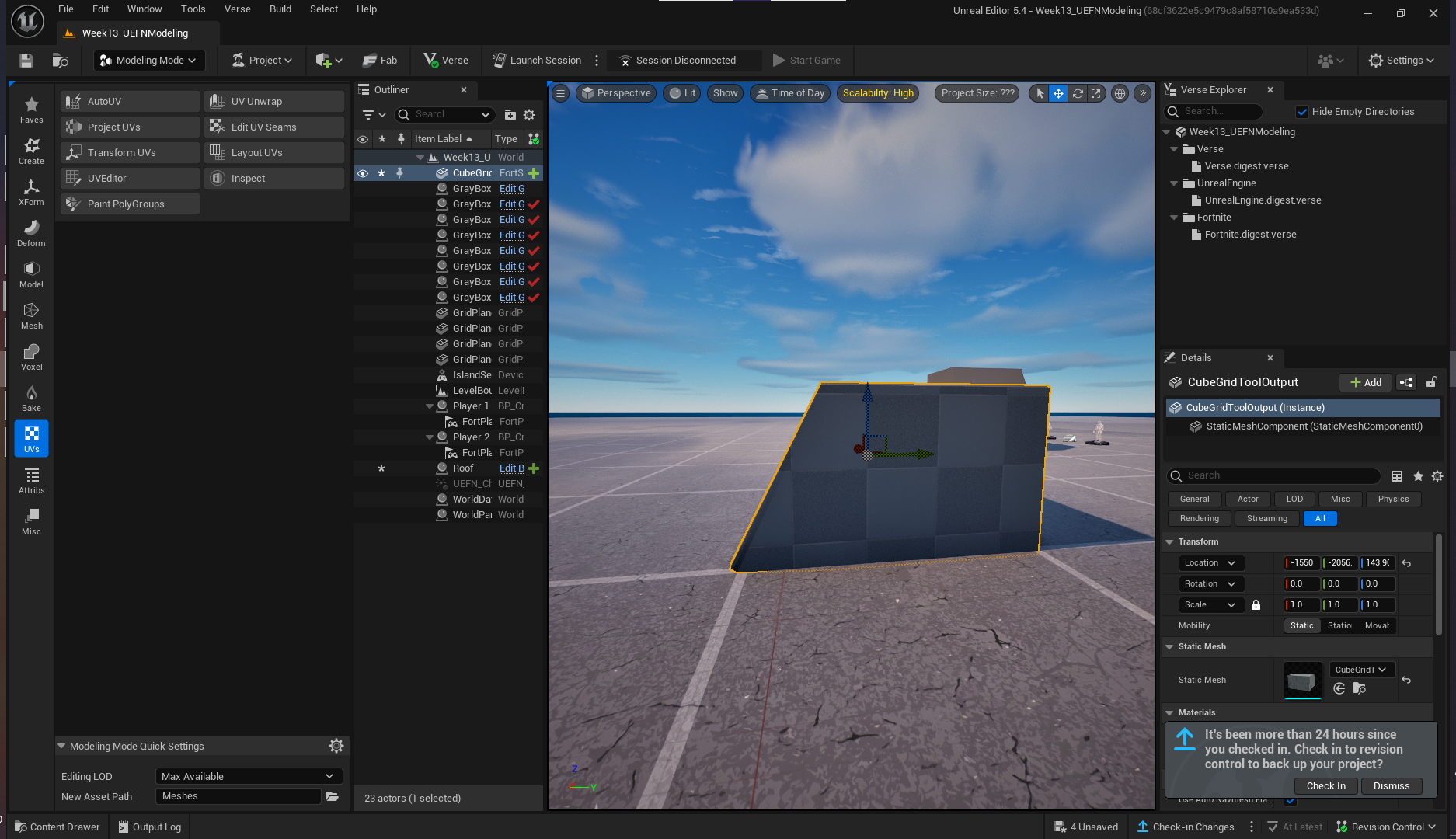
Task: Click the Content Browser icon in toolbar
Action: click(60, 60)
